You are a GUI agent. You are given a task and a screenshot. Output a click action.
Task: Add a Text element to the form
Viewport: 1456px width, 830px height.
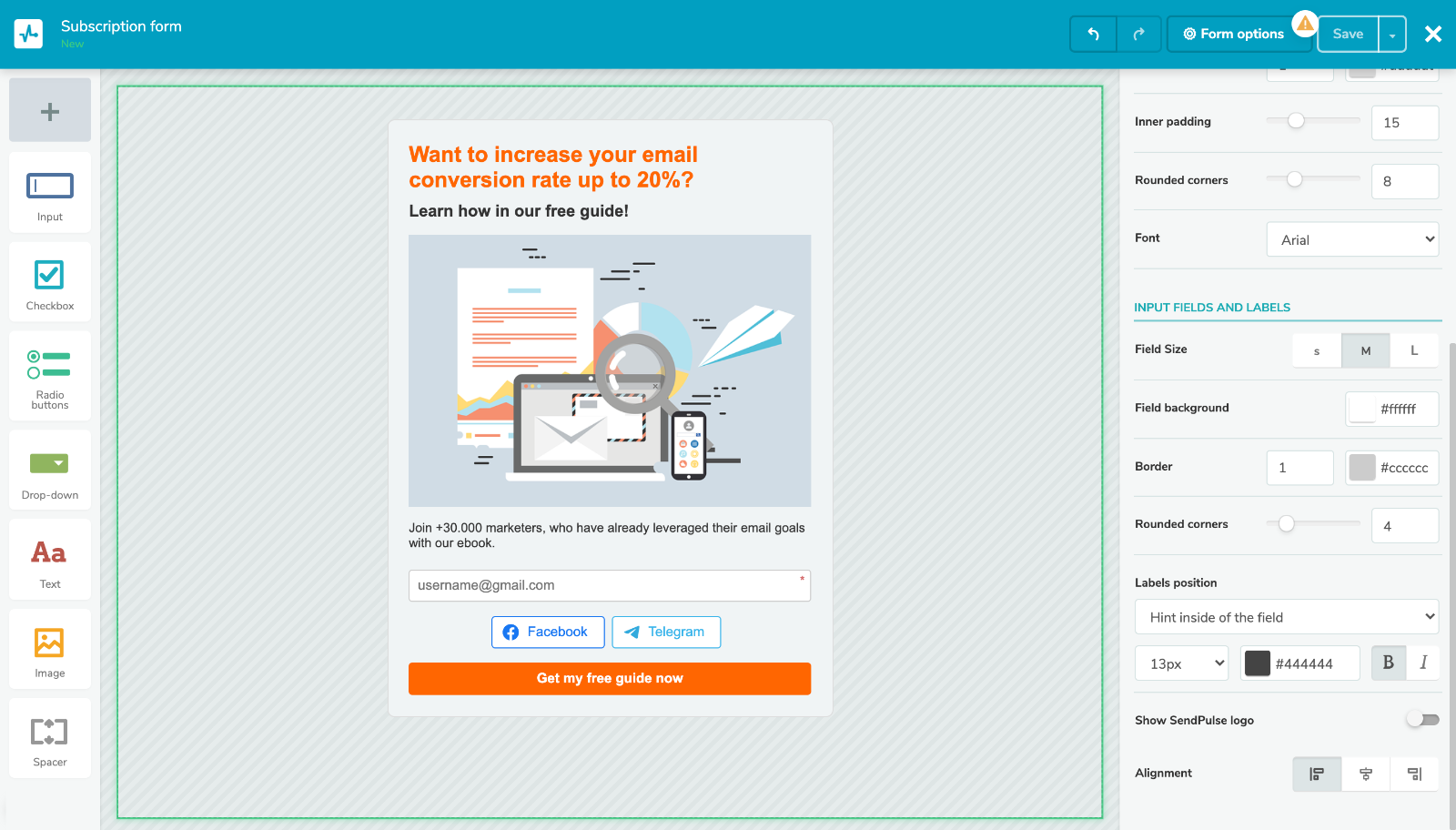(49, 559)
